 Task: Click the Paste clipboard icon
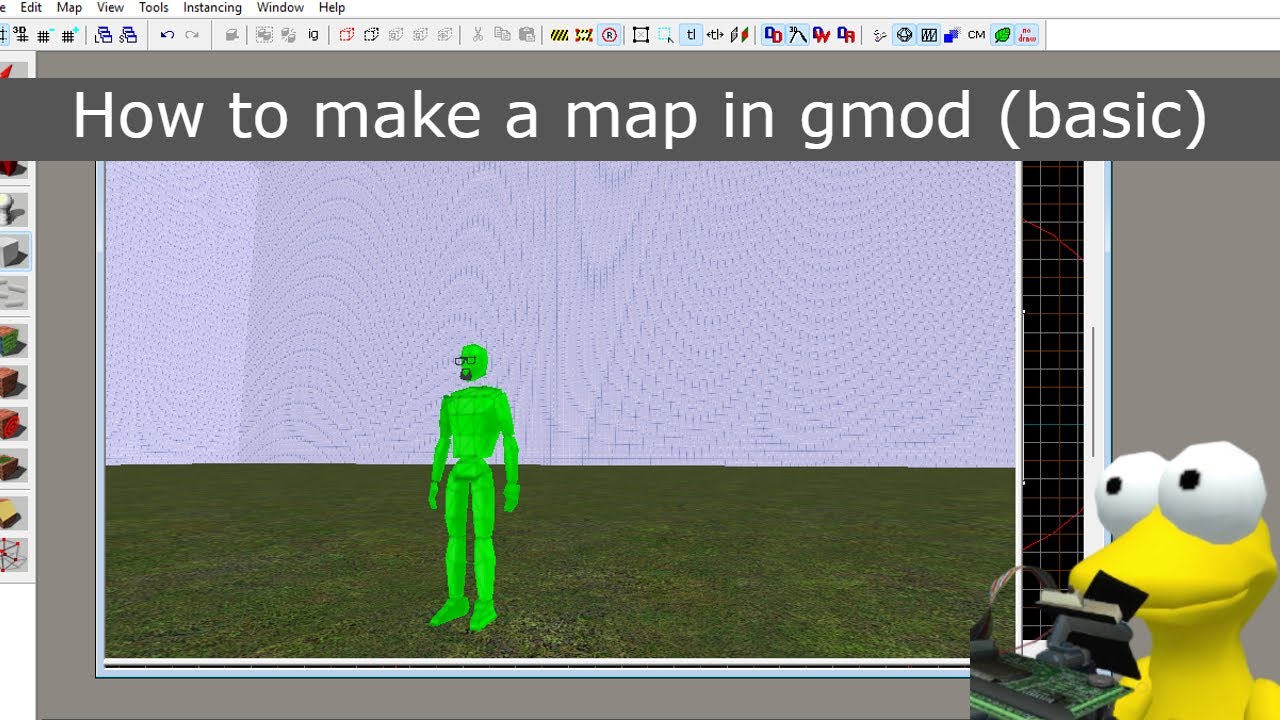pyautogui.click(x=527, y=35)
